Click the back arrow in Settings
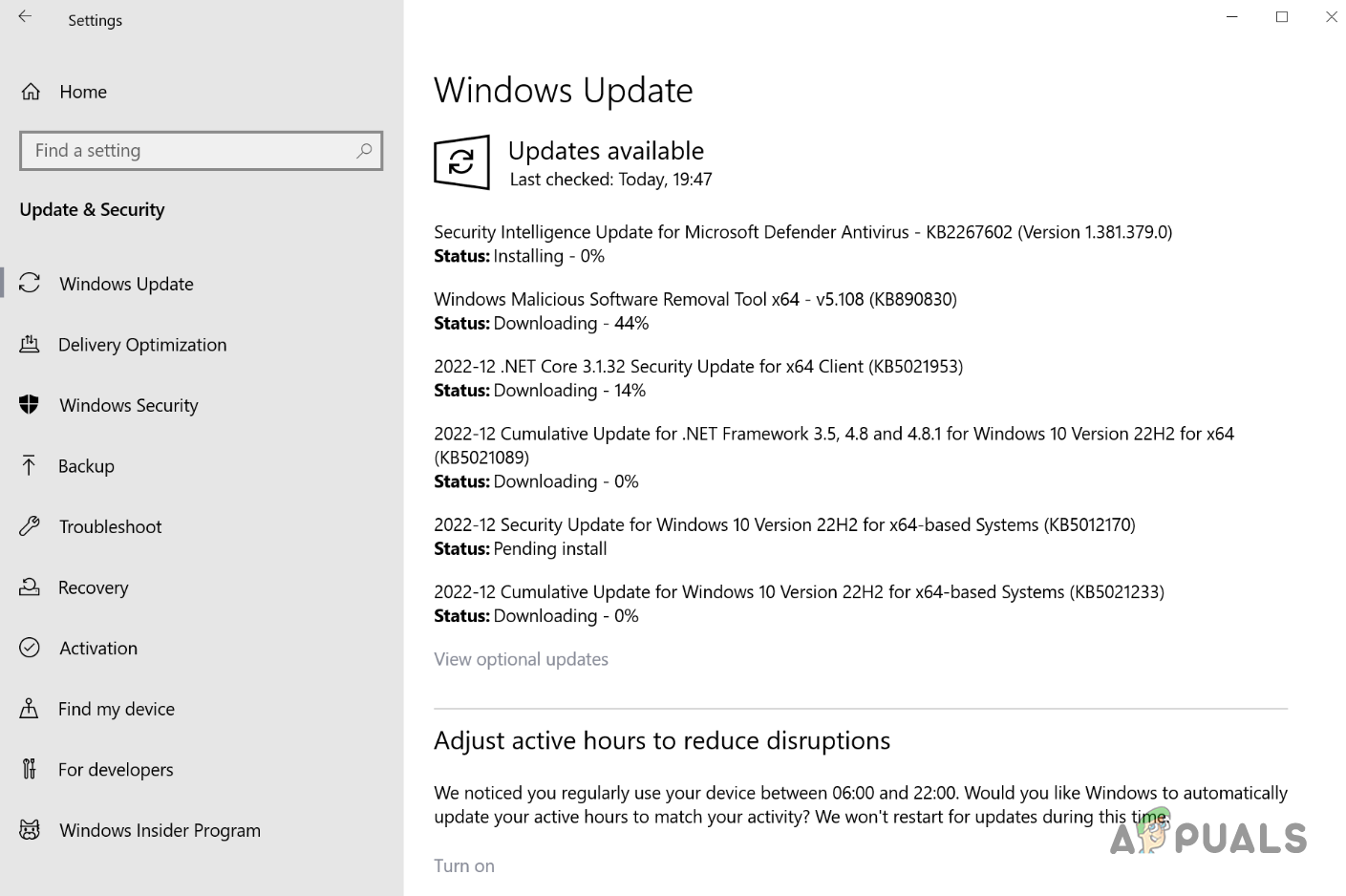Viewport: 1346px width, 896px height. [x=25, y=17]
